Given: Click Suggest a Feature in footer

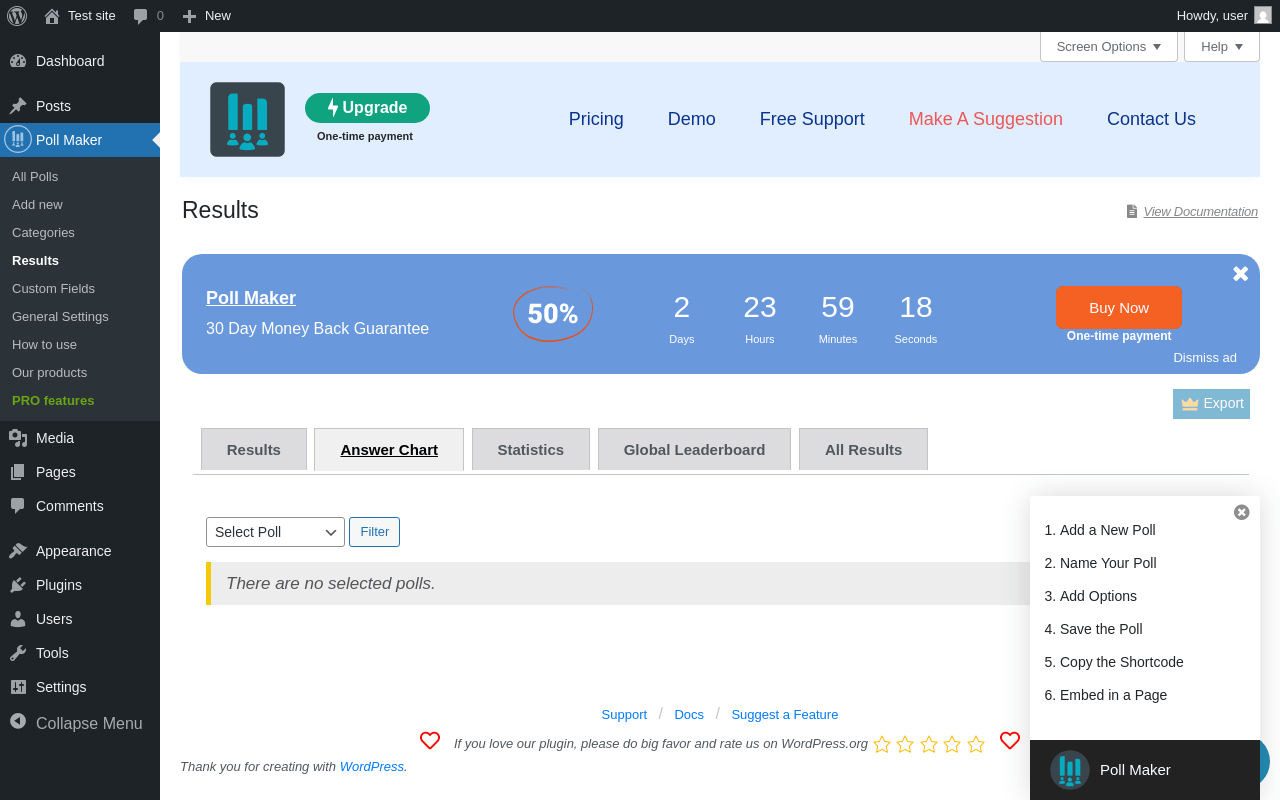Looking at the screenshot, I should [785, 714].
